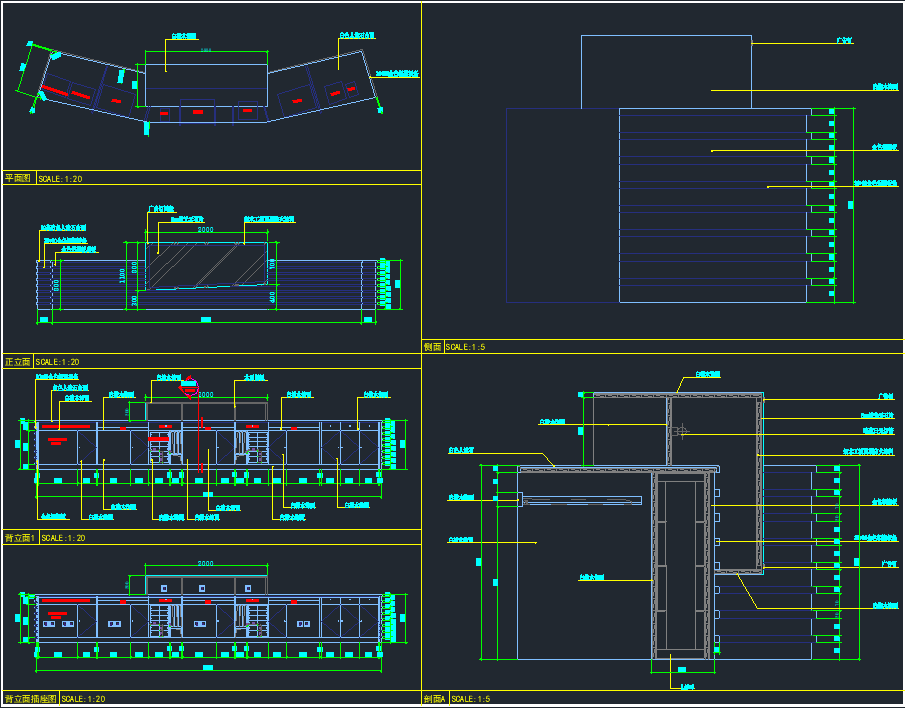Image resolution: width=905 pixels, height=708 pixels.
Task: Select the central vertical cabinet column in section A
Action: point(682,565)
